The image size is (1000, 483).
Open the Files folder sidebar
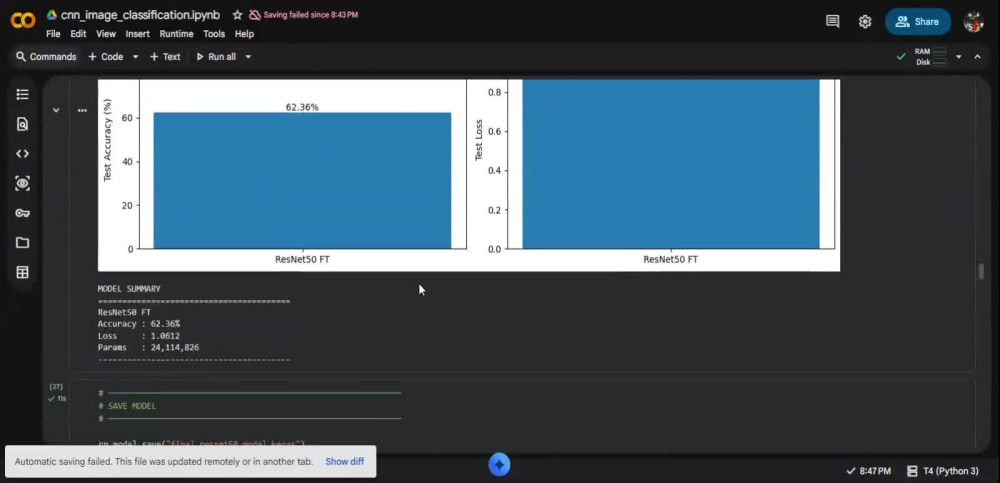pos(22,242)
